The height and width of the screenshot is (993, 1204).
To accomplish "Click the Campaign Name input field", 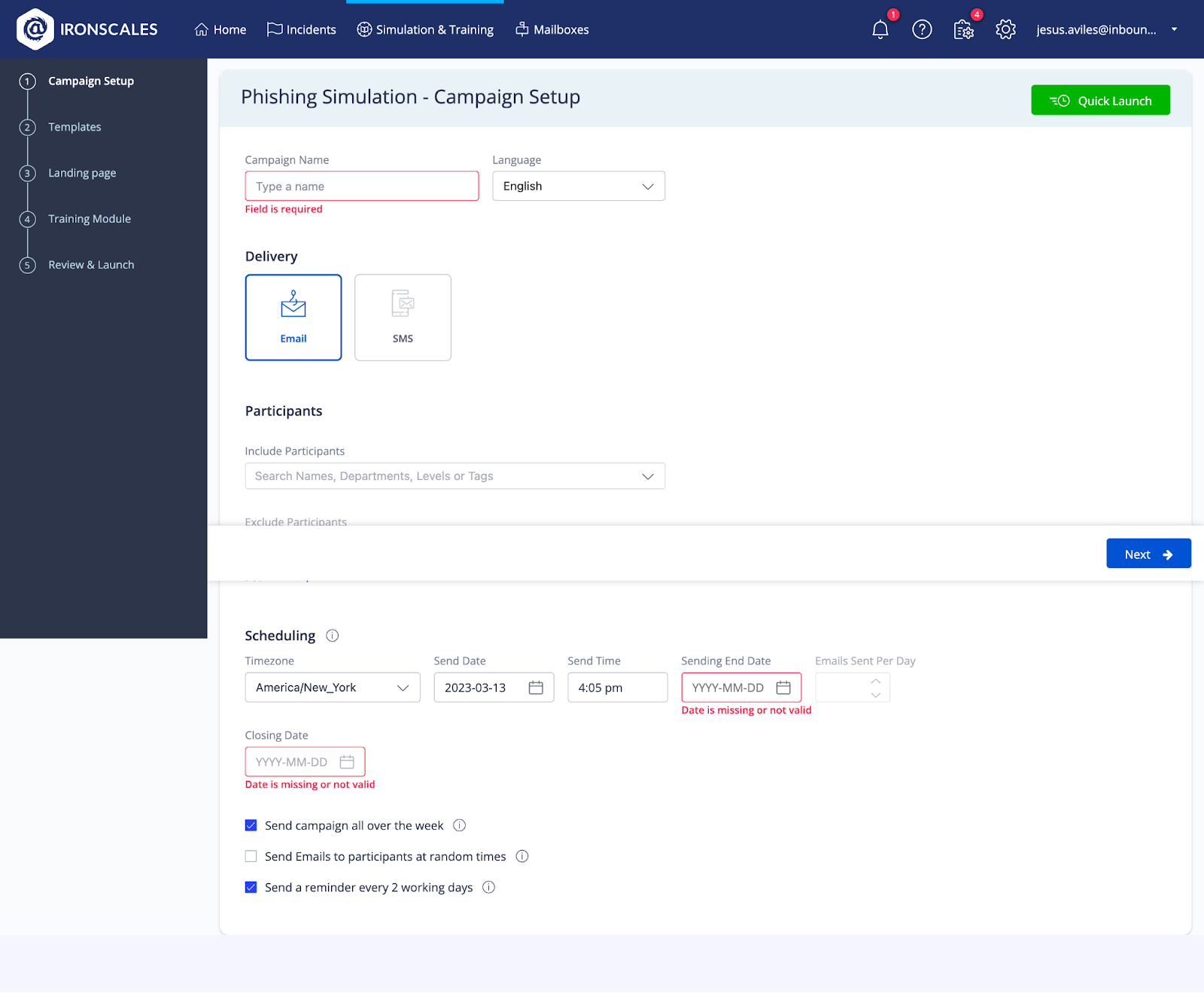I will click(x=361, y=186).
